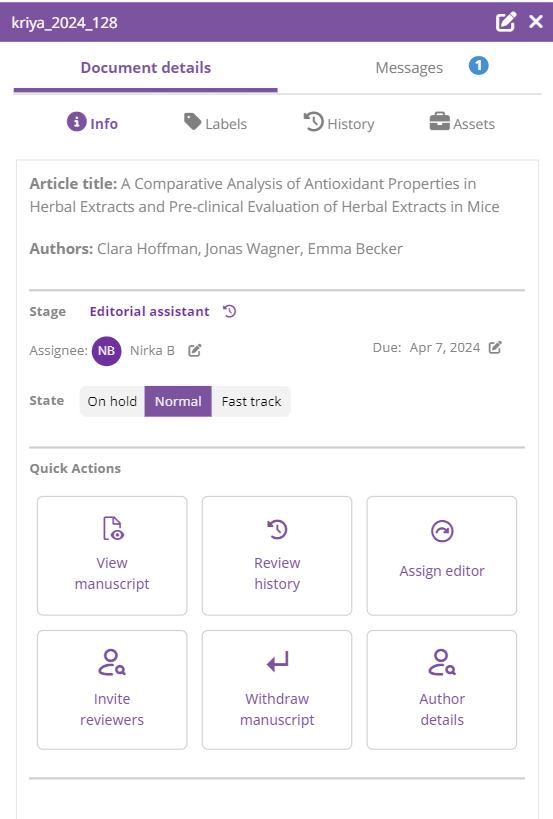The height and width of the screenshot is (819, 553).
Task: Set state to Normal
Action: click(178, 401)
